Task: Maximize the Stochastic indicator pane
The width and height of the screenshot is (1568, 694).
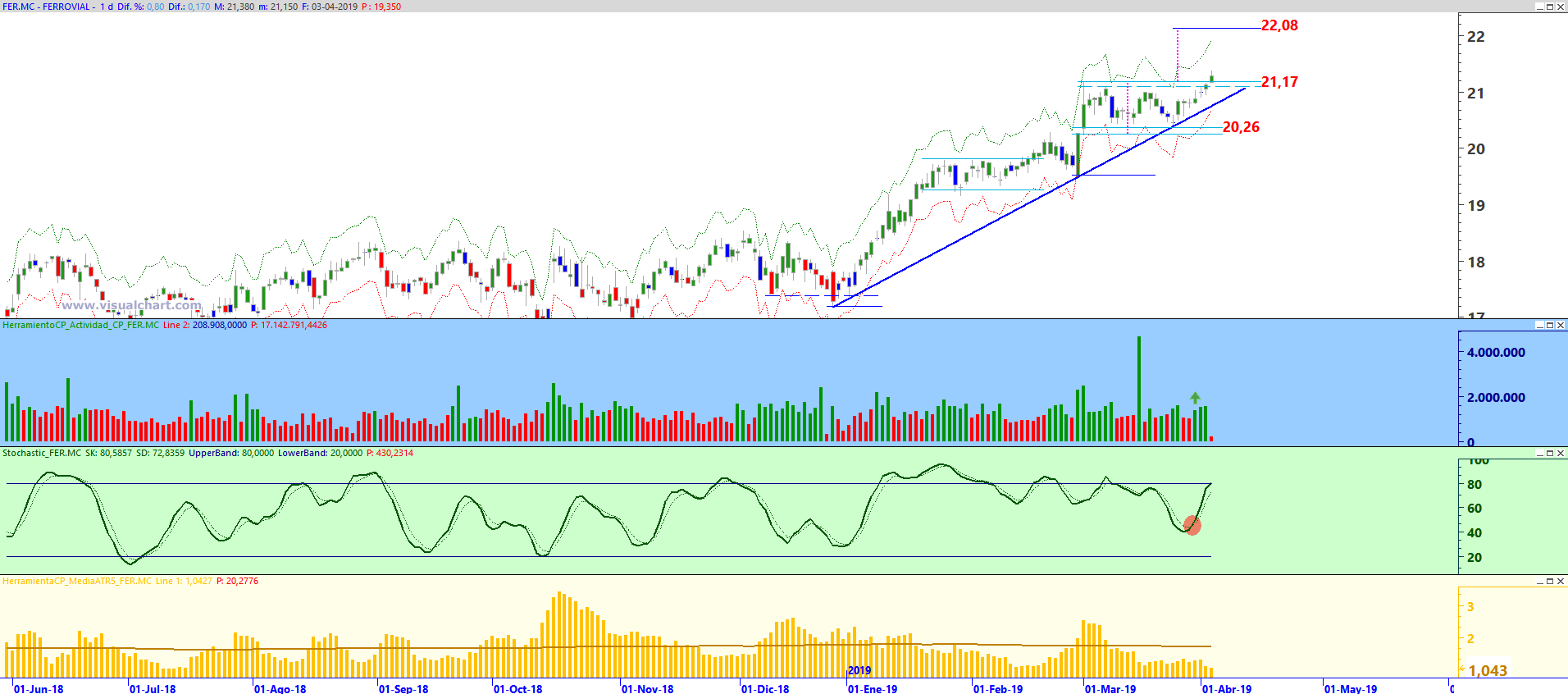Action: click(1550, 454)
